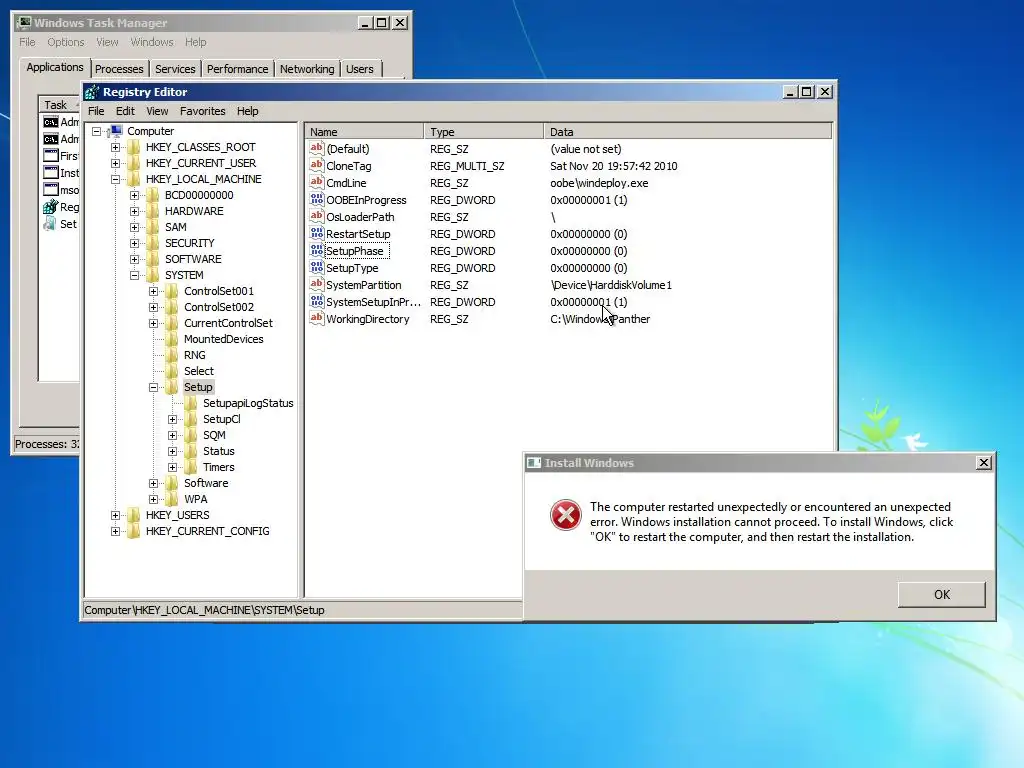
Task: Switch to Performance tab in Task Manager
Action: 237,69
